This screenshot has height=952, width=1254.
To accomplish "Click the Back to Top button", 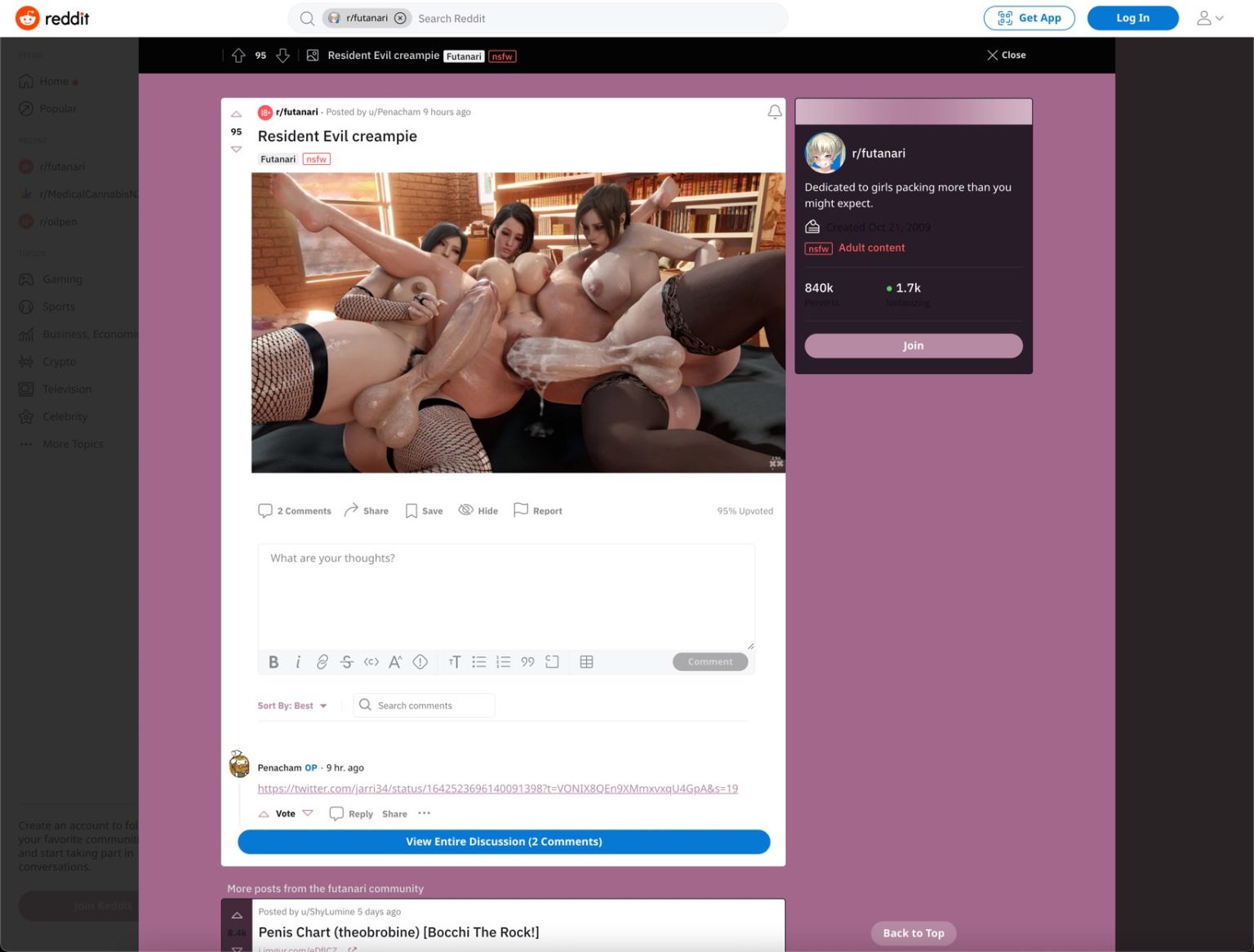I will pos(913,933).
